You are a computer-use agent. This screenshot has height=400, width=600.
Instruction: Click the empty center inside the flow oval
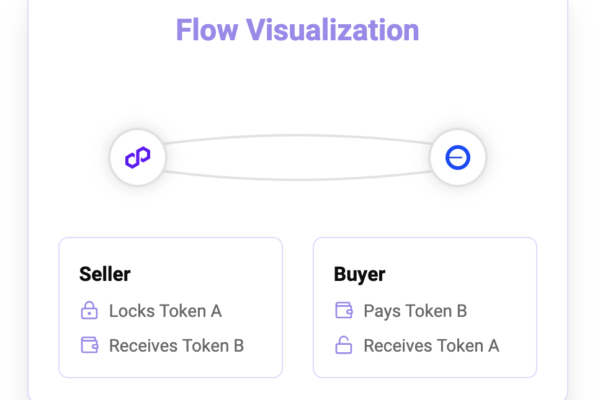coord(298,157)
